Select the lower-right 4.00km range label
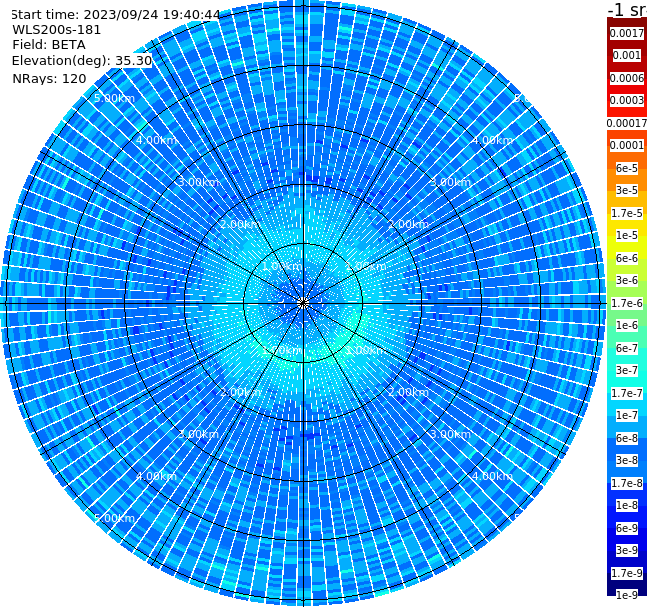The height and width of the screenshot is (607, 647). [492, 476]
